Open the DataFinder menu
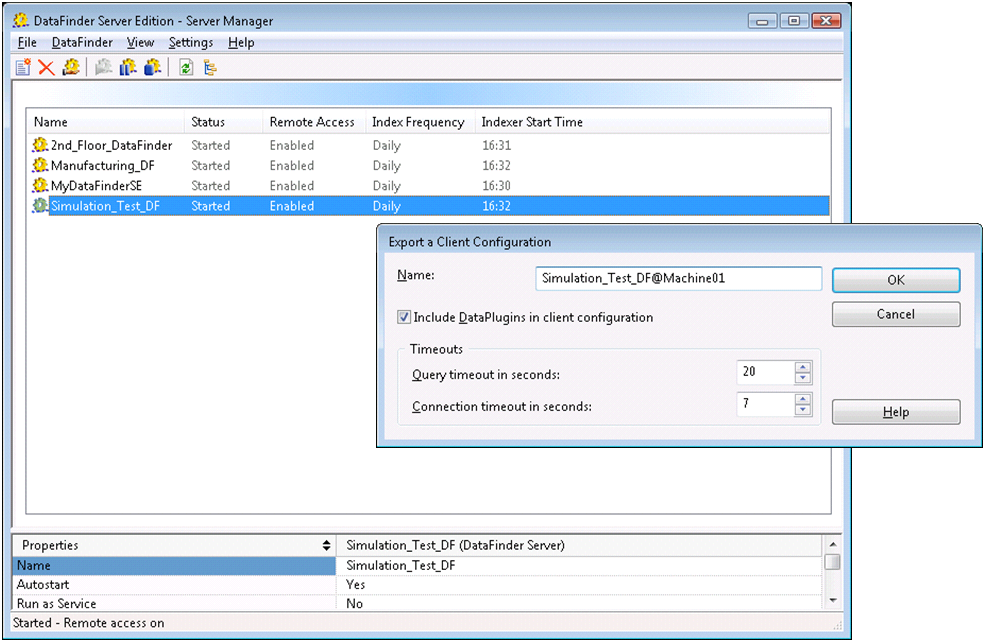This screenshot has height=641, width=985. [82, 42]
